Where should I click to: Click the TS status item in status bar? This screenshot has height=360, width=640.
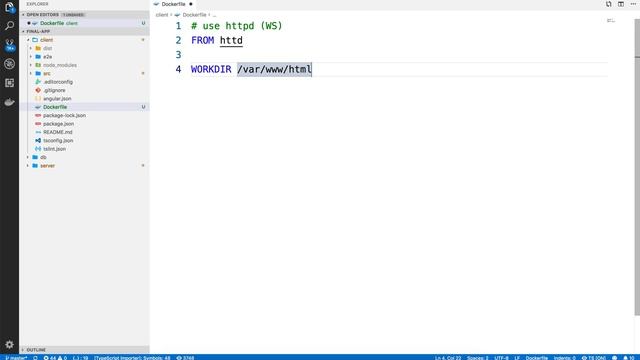593,358
